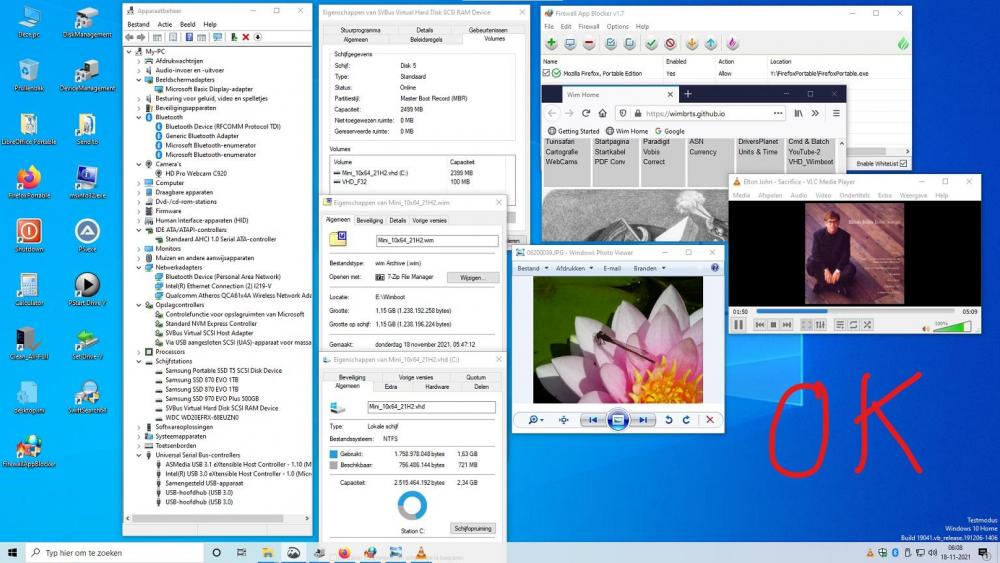
Task: Open a new Firefox tab with the plus button
Action: tap(688, 94)
